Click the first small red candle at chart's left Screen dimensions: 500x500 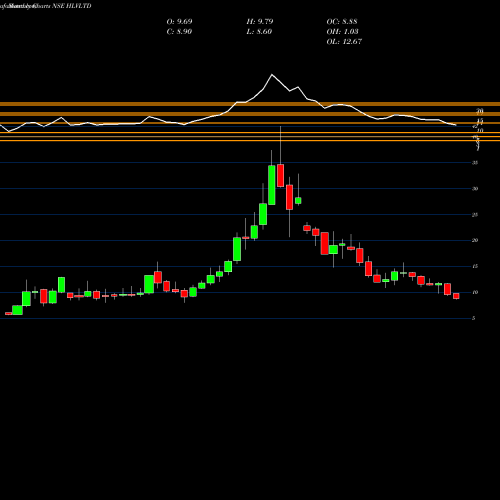pyautogui.click(x=9, y=313)
